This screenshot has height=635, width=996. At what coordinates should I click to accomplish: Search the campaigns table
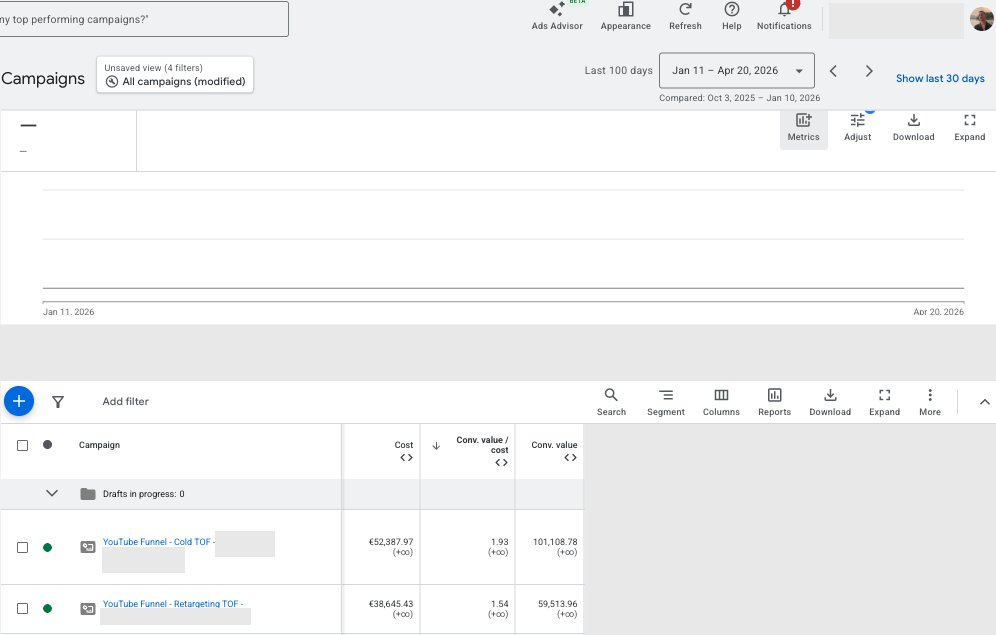(x=611, y=402)
